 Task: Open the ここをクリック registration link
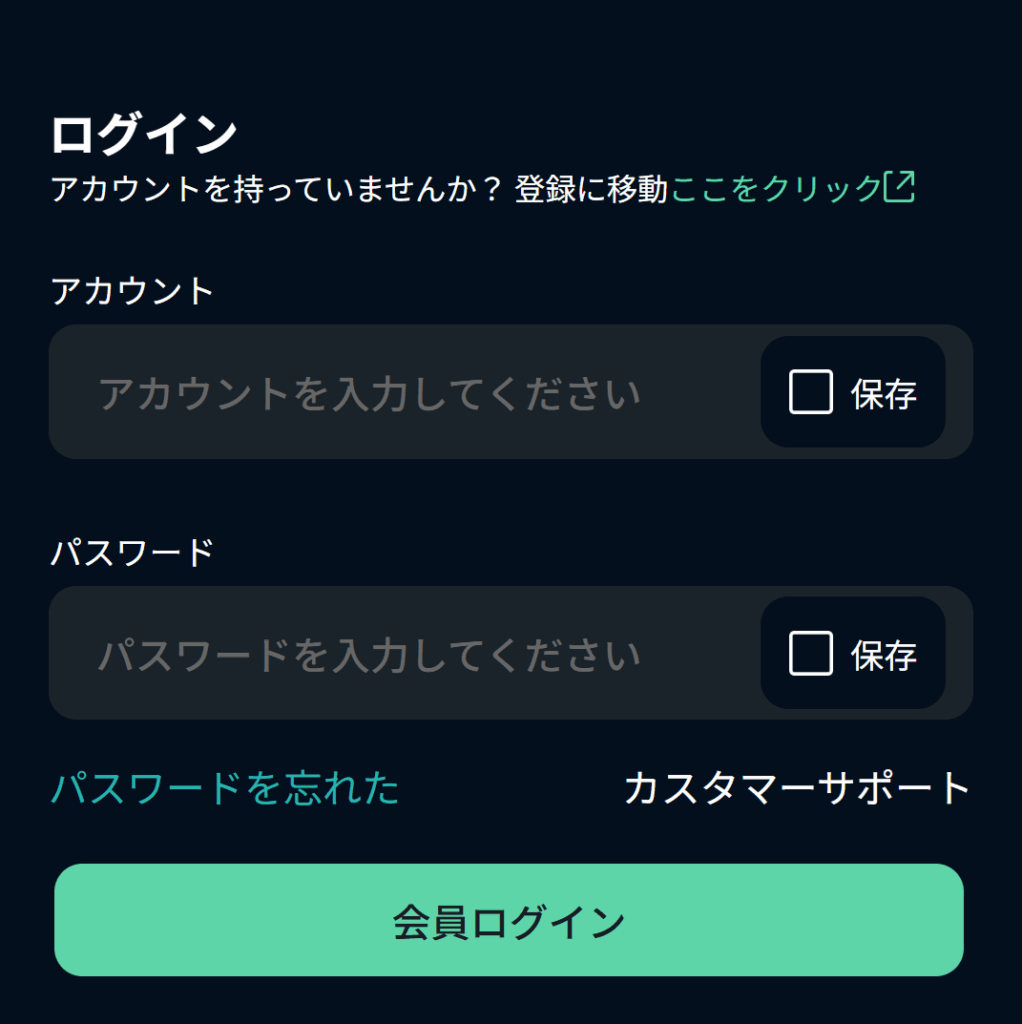[775, 188]
